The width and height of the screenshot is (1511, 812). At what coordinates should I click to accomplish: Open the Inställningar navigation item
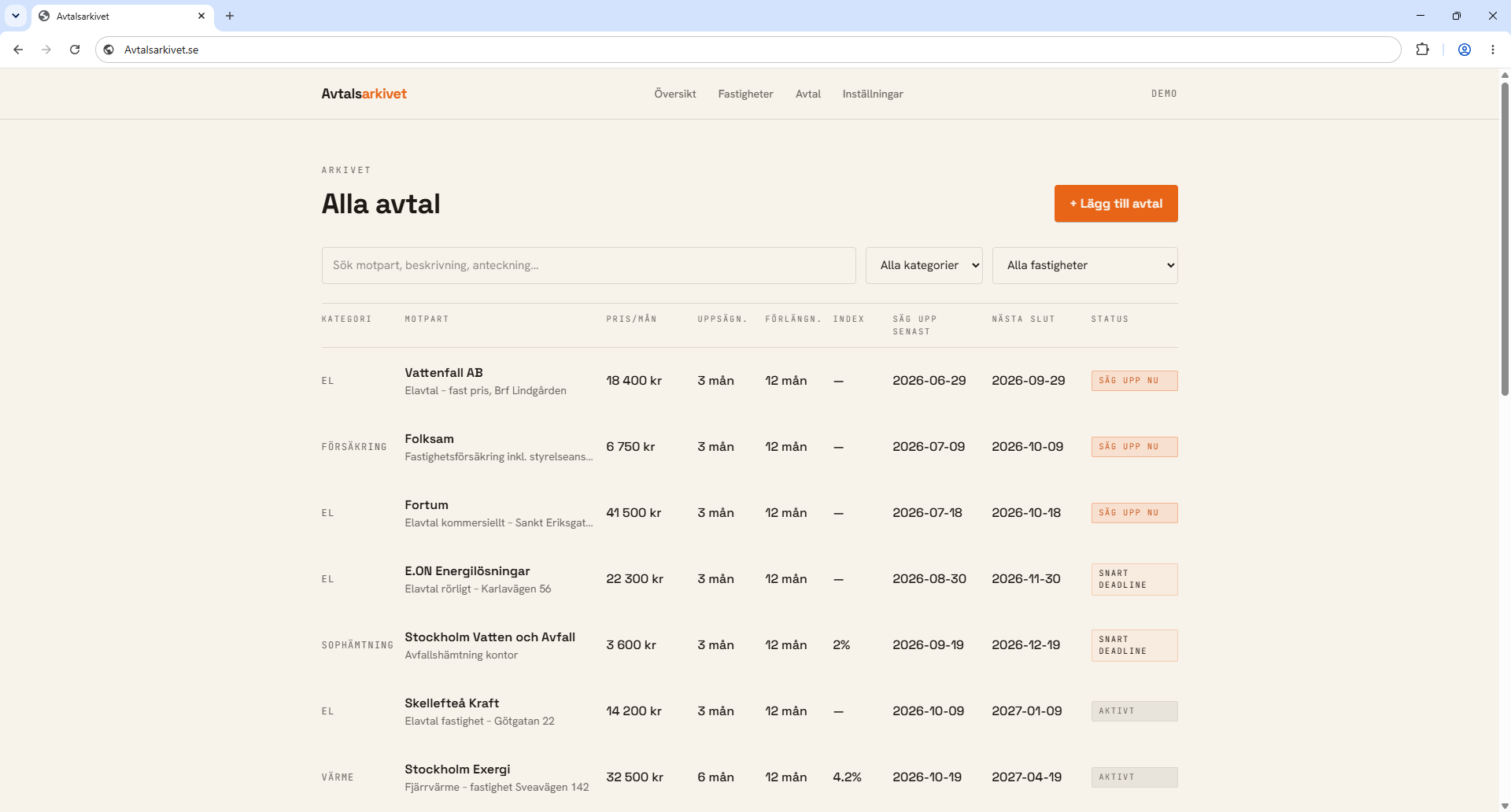point(873,94)
